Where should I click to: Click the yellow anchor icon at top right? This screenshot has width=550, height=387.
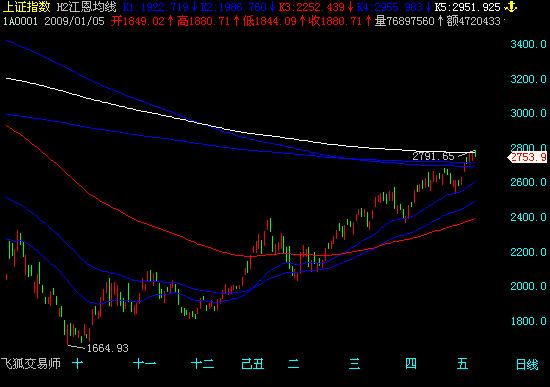click(511, 7)
